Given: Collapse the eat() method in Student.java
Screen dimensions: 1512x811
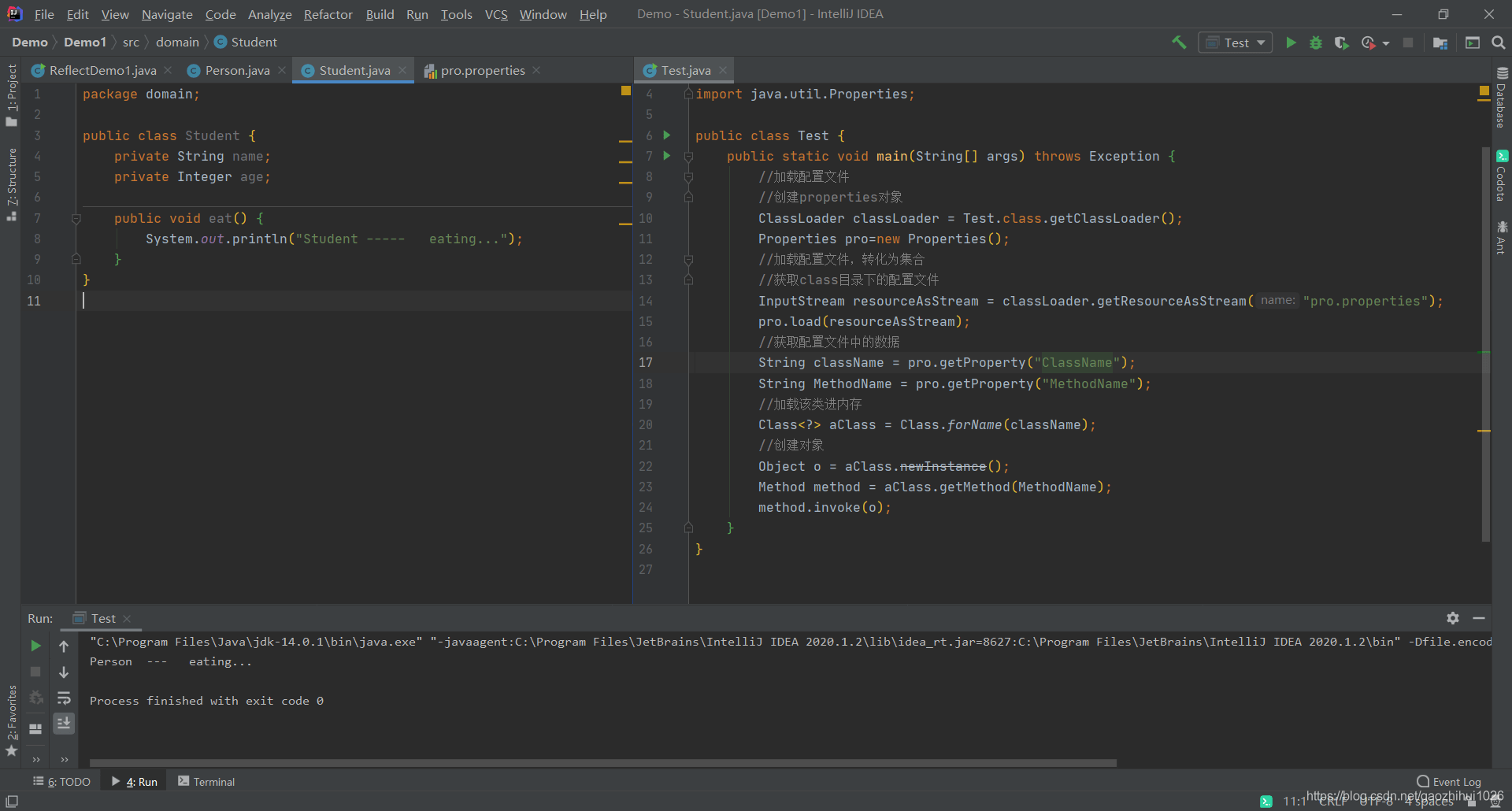Looking at the screenshot, I should [x=76, y=219].
